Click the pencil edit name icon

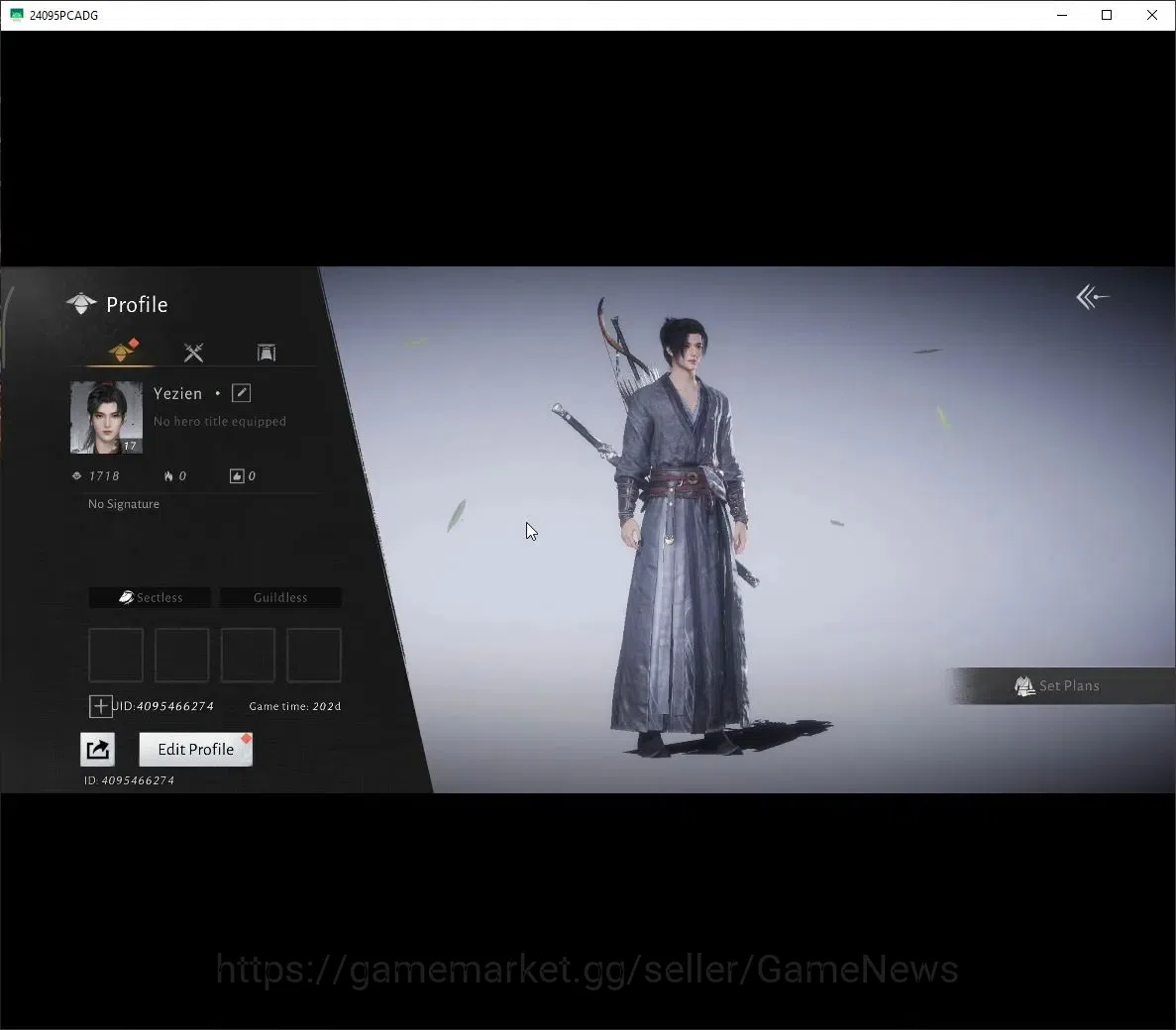point(241,393)
